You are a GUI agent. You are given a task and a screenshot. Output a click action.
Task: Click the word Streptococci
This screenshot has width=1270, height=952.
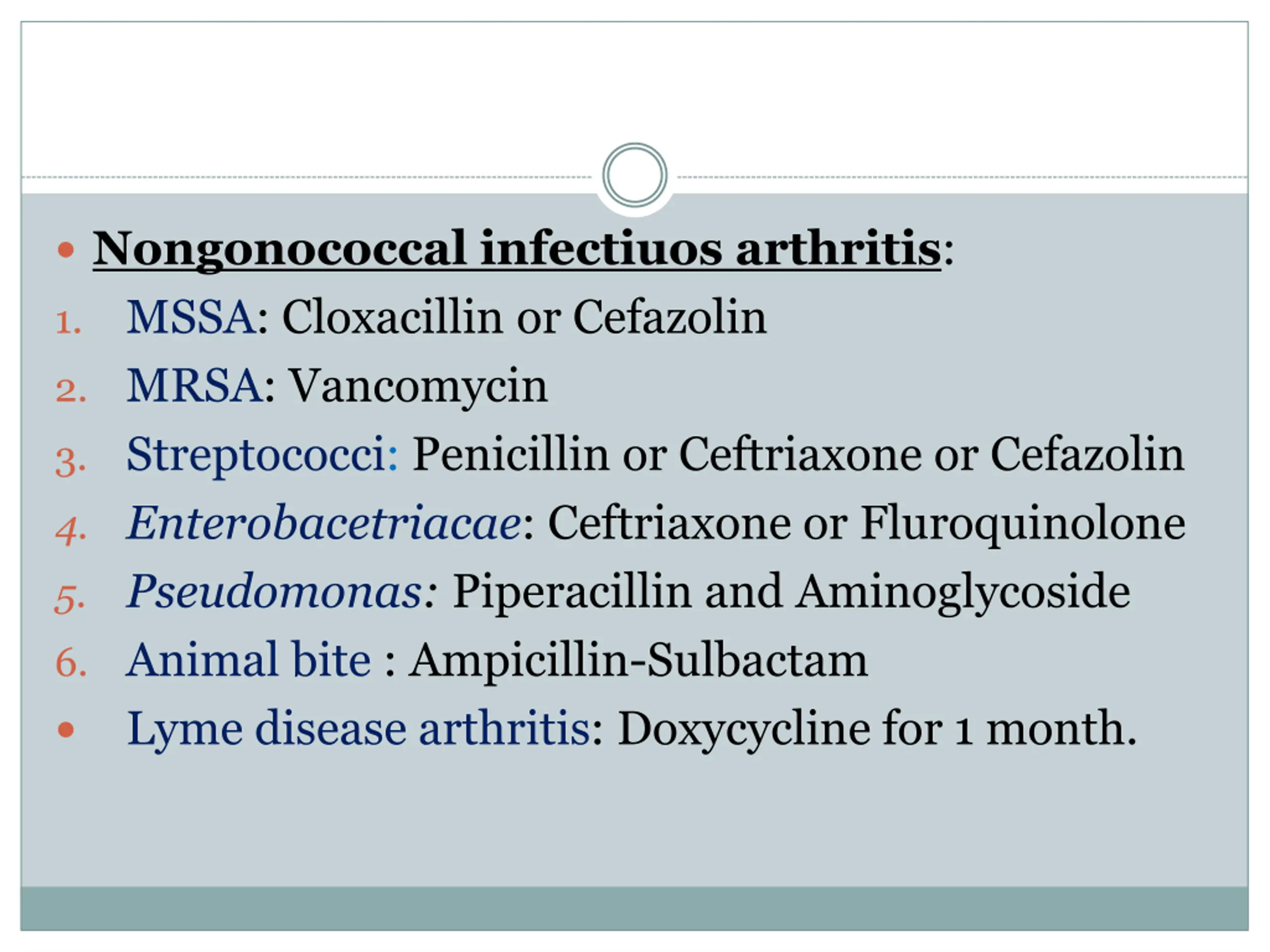point(255,456)
